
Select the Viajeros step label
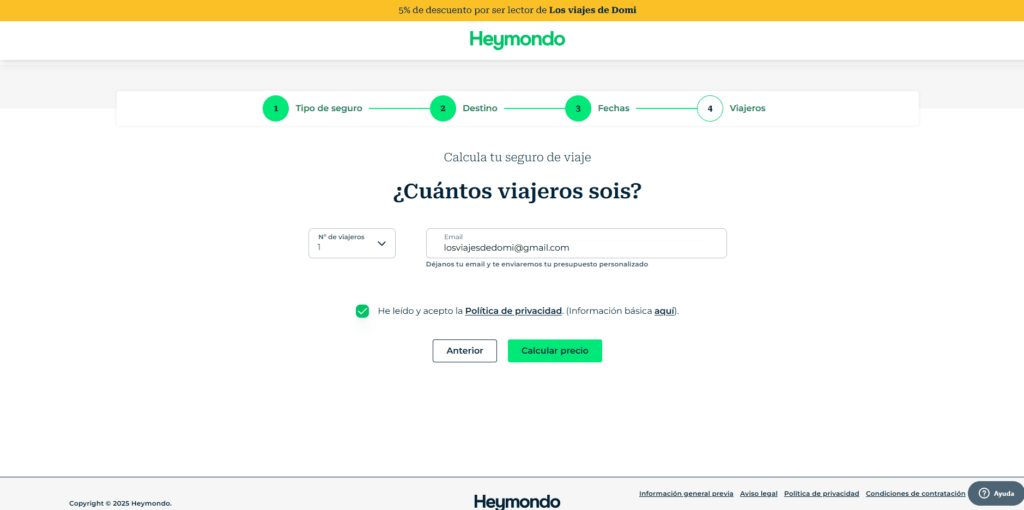tap(748, 108)
